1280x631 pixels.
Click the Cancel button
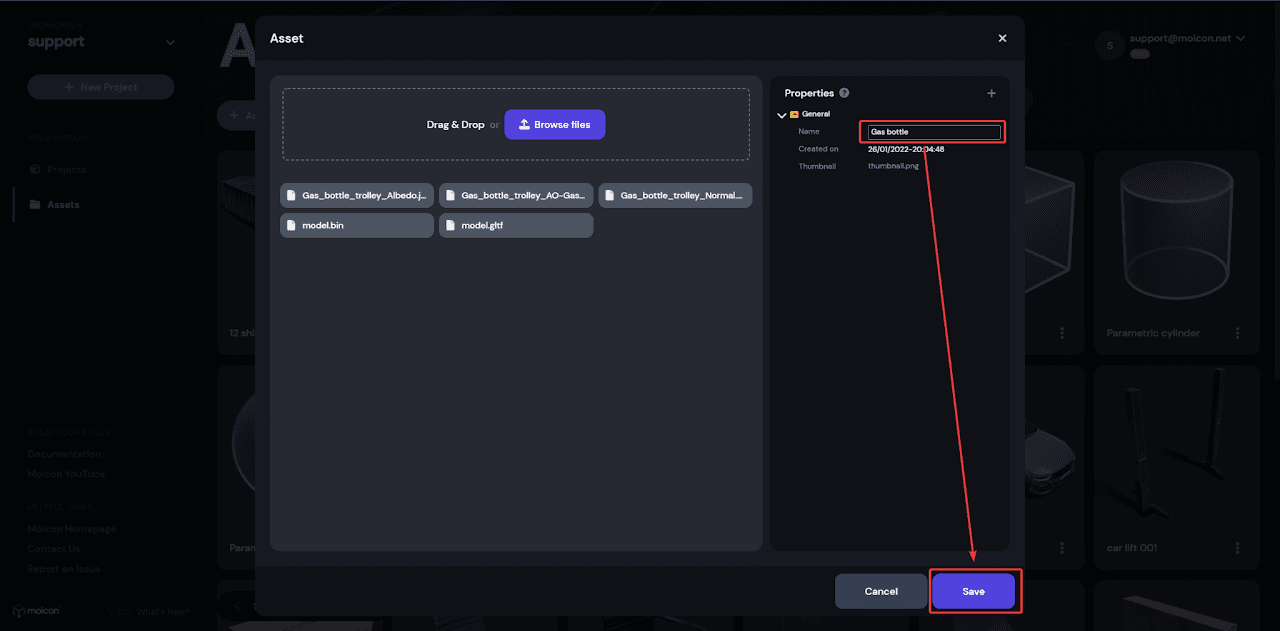(x=880, y=591)
